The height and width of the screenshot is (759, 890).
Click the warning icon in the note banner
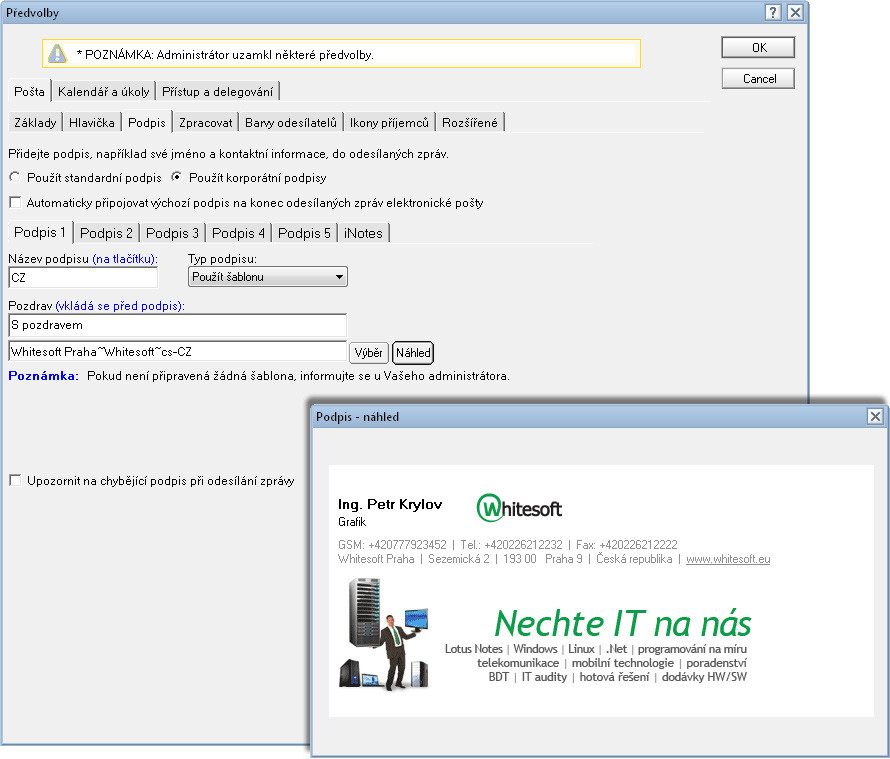click(x=58, y=54)
